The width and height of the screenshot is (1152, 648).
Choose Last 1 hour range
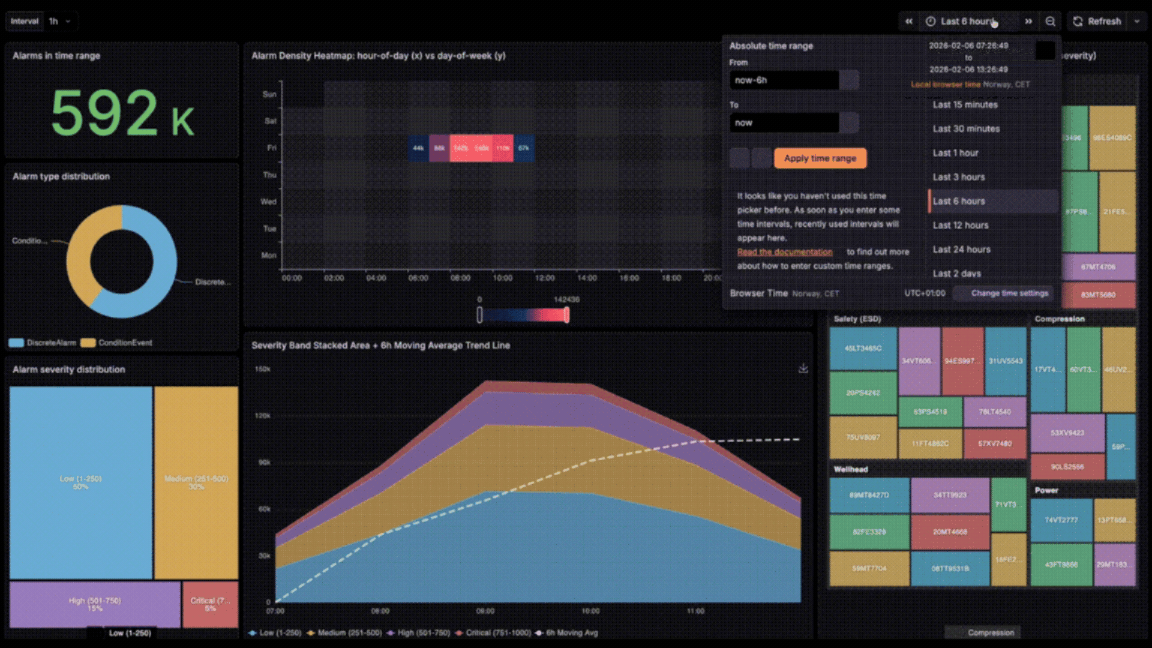pos(993,154)
